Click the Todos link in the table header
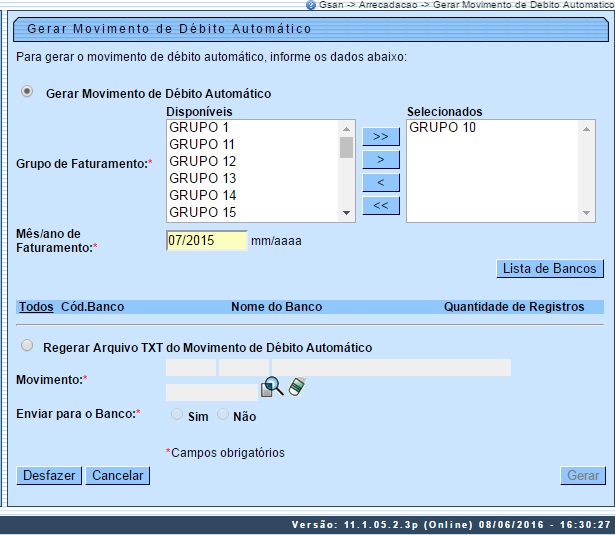This screenshot has width=615, height=535. coord(36,307)
